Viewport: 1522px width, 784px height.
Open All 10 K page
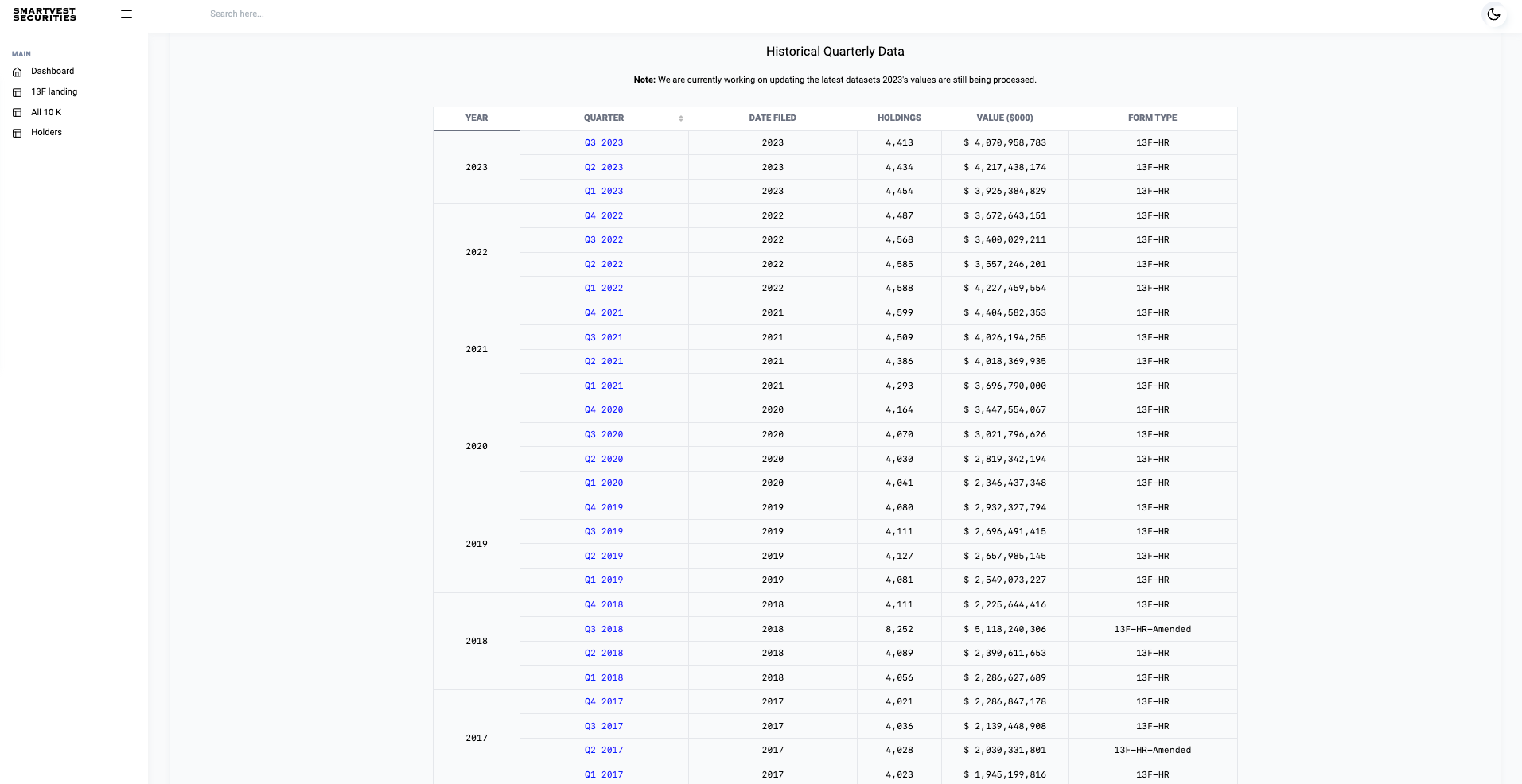pyautogui.click(x=46, y=113)
